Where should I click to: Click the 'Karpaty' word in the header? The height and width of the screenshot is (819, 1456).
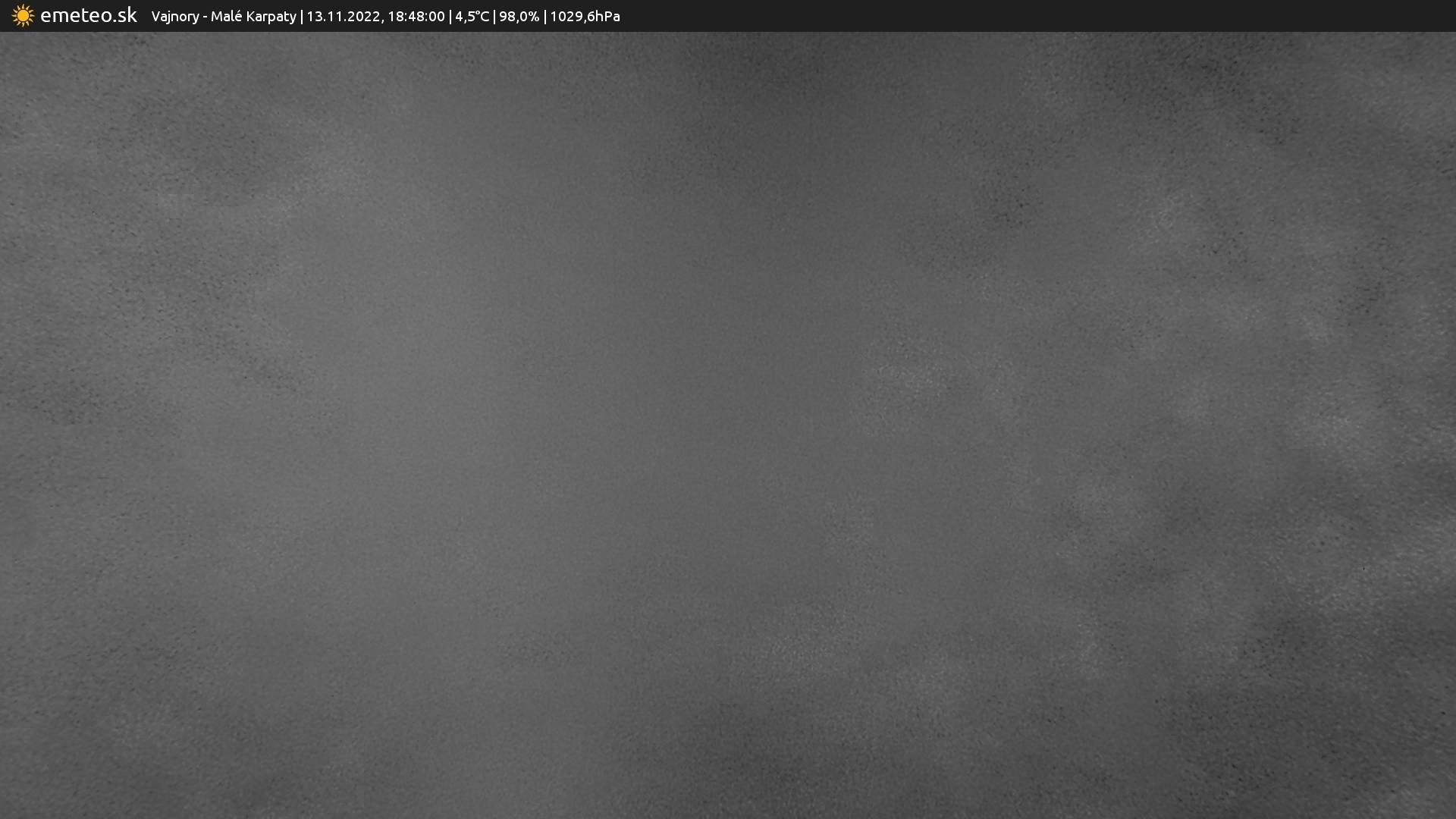pyautogui.click(x=271, y=17)
